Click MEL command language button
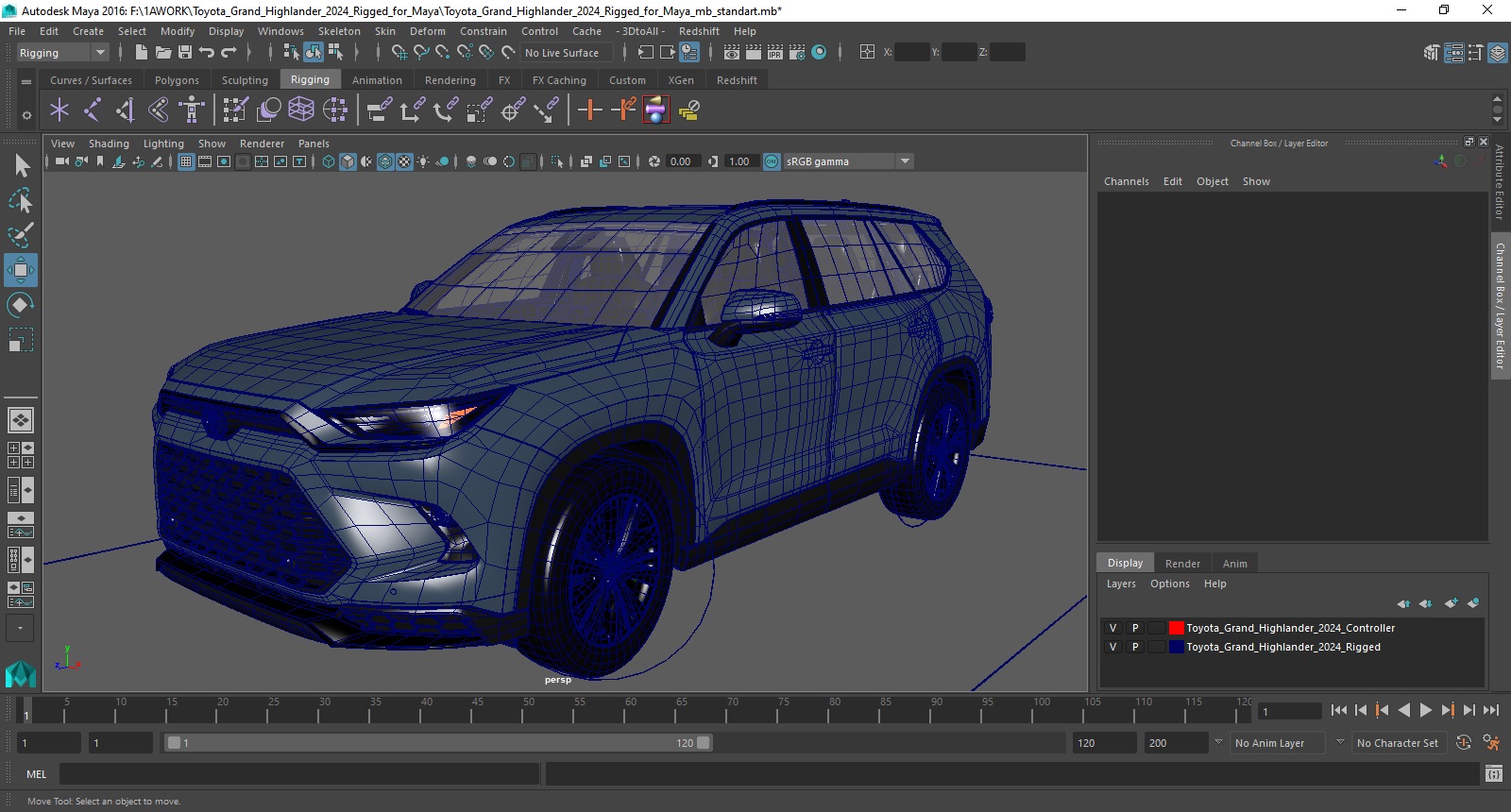Viewport: 1511px width, 812px height. (36, 774)
